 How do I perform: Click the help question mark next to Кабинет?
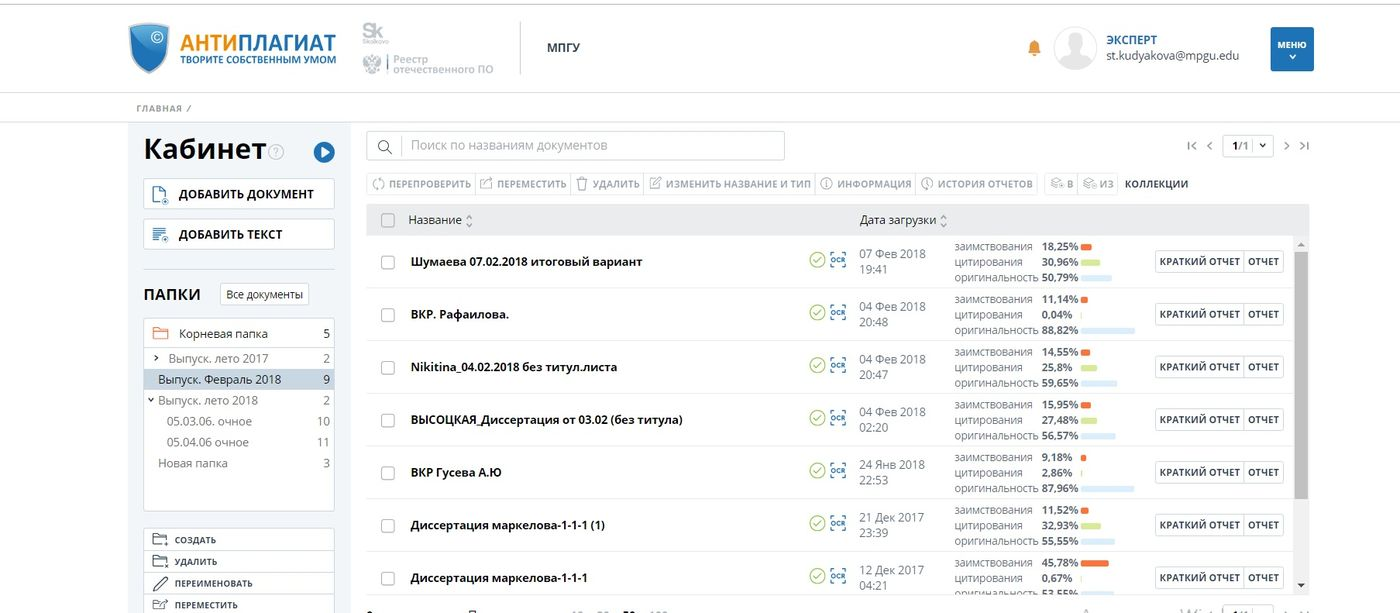[x=276, y=152]
